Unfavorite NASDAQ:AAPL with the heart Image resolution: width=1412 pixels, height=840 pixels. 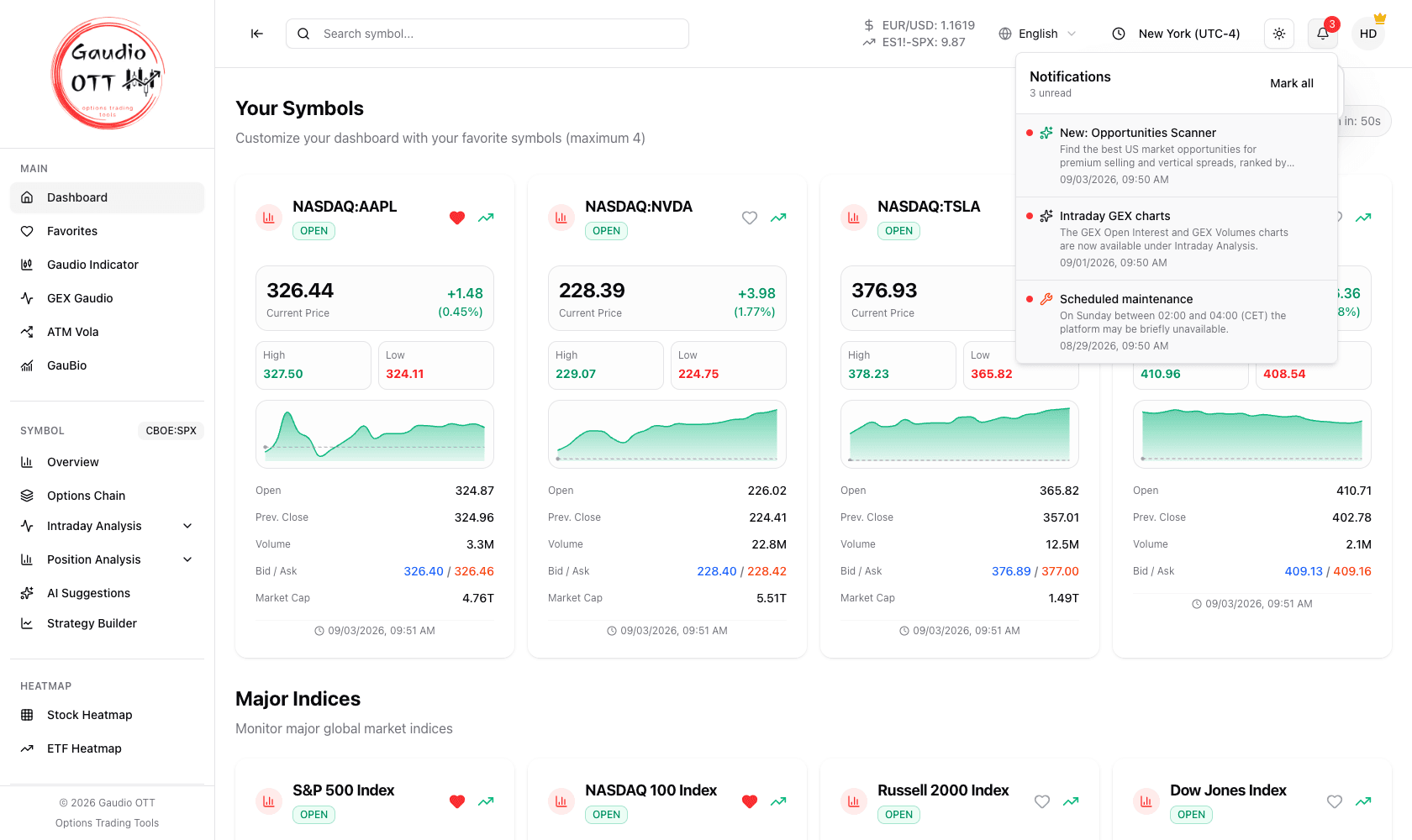coord(457,218)
